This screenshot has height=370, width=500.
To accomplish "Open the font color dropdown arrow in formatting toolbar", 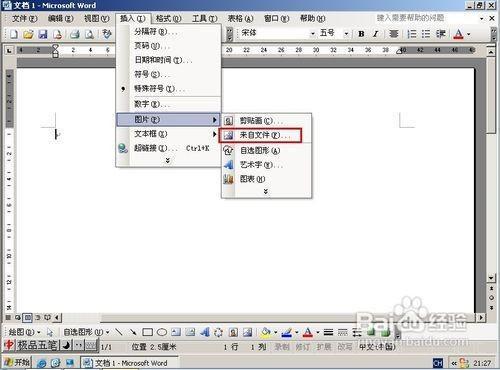I will pyautogui.click(x=469, y=34).
